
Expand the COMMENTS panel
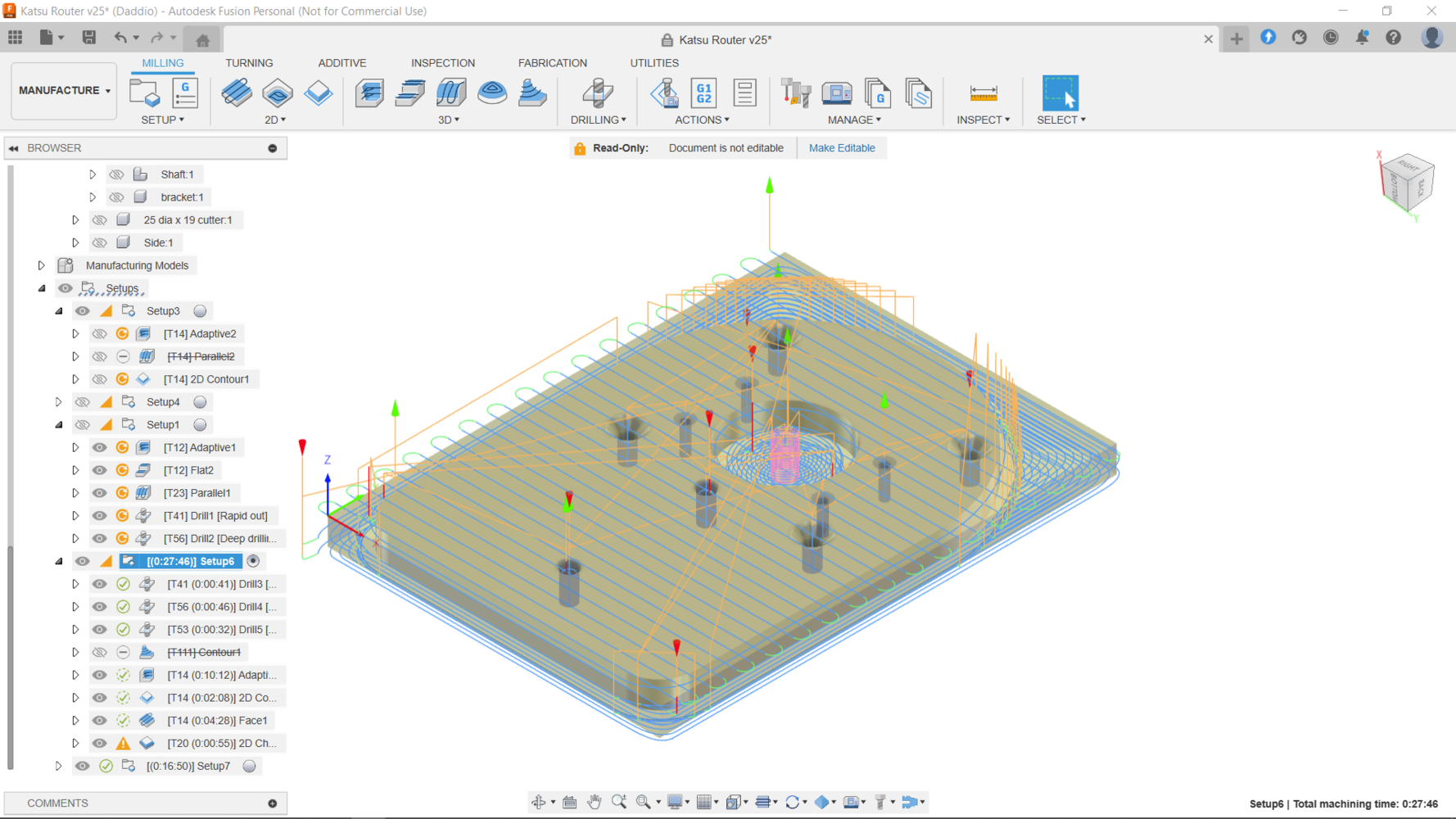click(272, 803)
